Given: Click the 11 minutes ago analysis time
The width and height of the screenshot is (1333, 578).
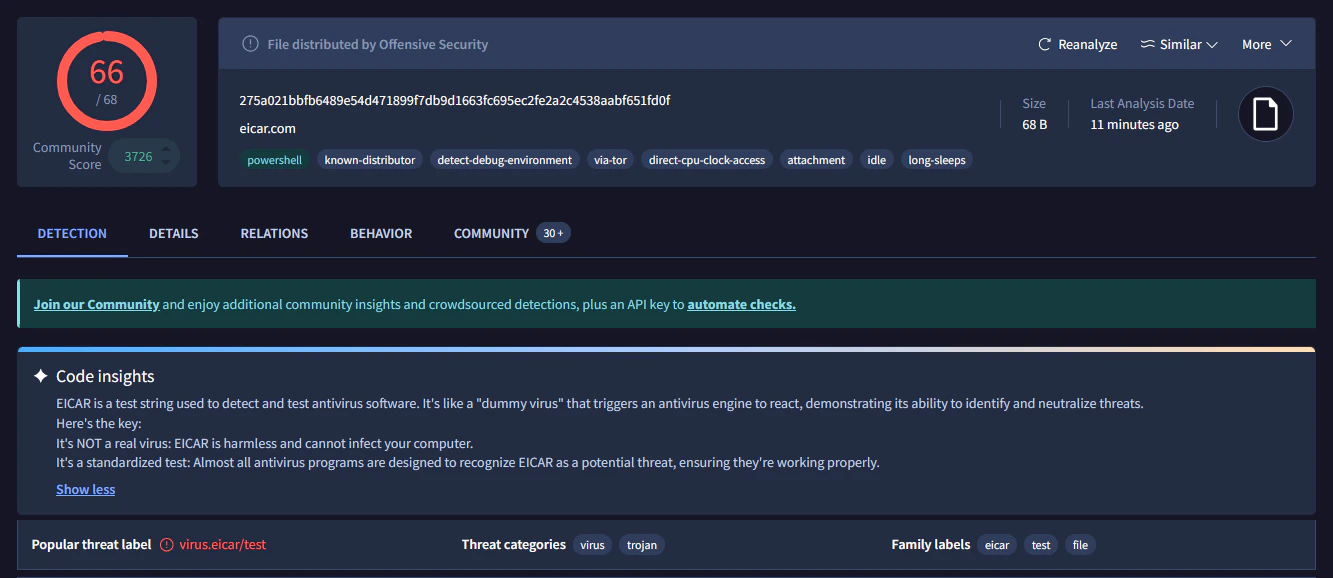Looking at the screenshot, I should click(1134, 125).
